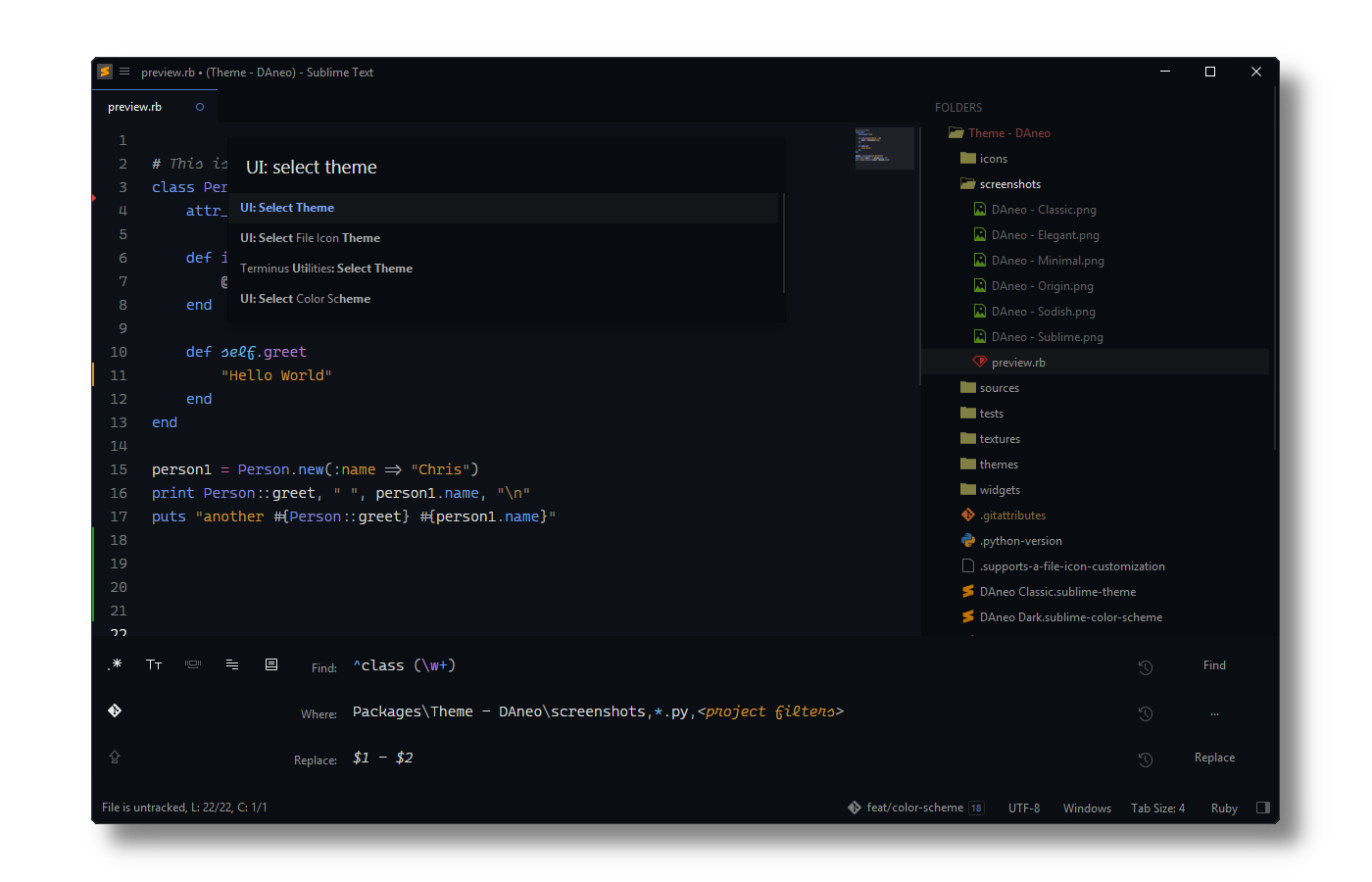Image resolution: width=1372 pixels, height=882 pixels.
Task: Open the Ruby syntax selector
Action: coord(1224,808)
